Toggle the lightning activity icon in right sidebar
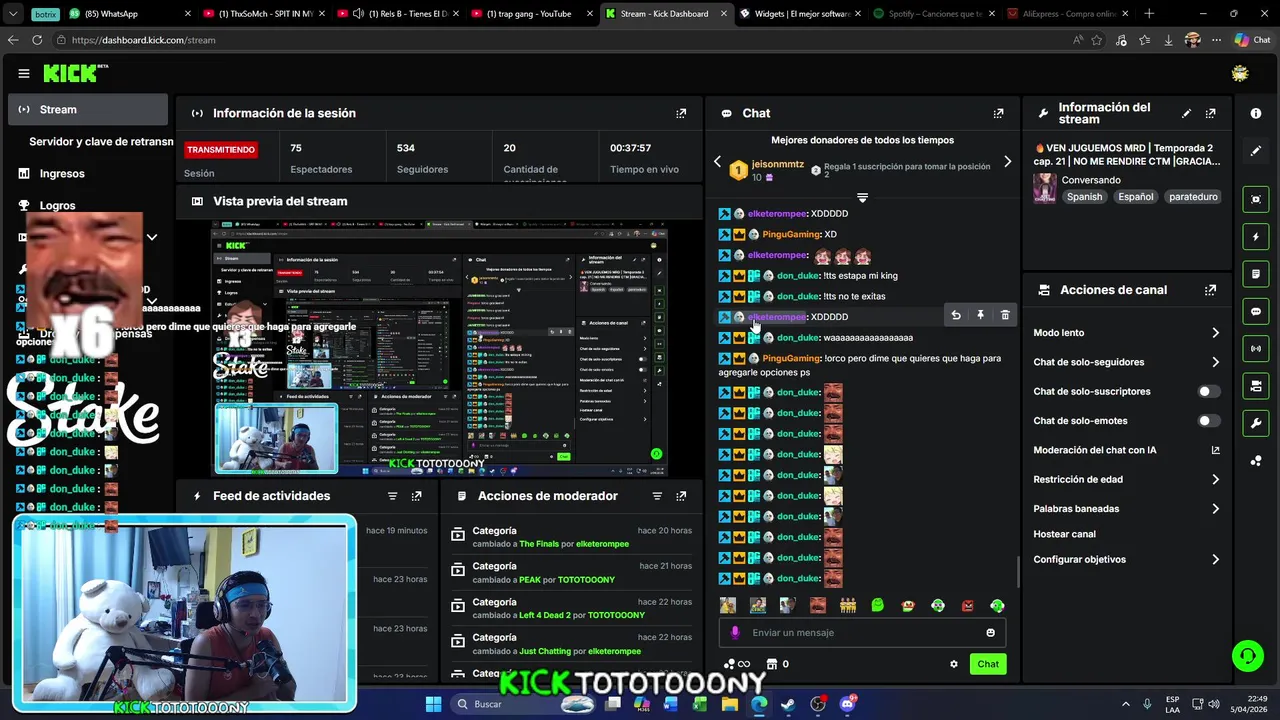 pyautogui.click(x=1256, y=237)
